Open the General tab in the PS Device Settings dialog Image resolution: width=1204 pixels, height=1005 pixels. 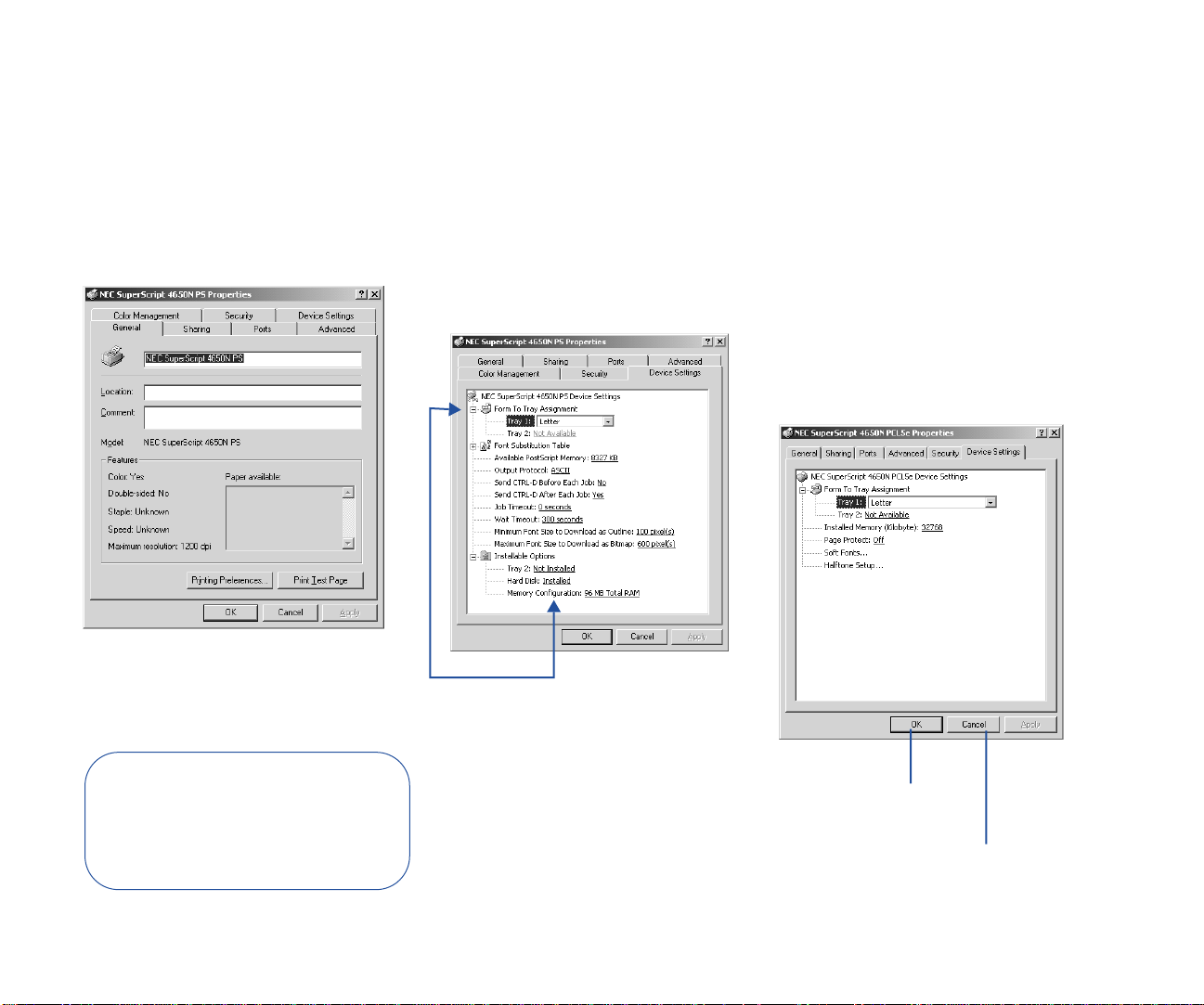[x=490, y=361]
